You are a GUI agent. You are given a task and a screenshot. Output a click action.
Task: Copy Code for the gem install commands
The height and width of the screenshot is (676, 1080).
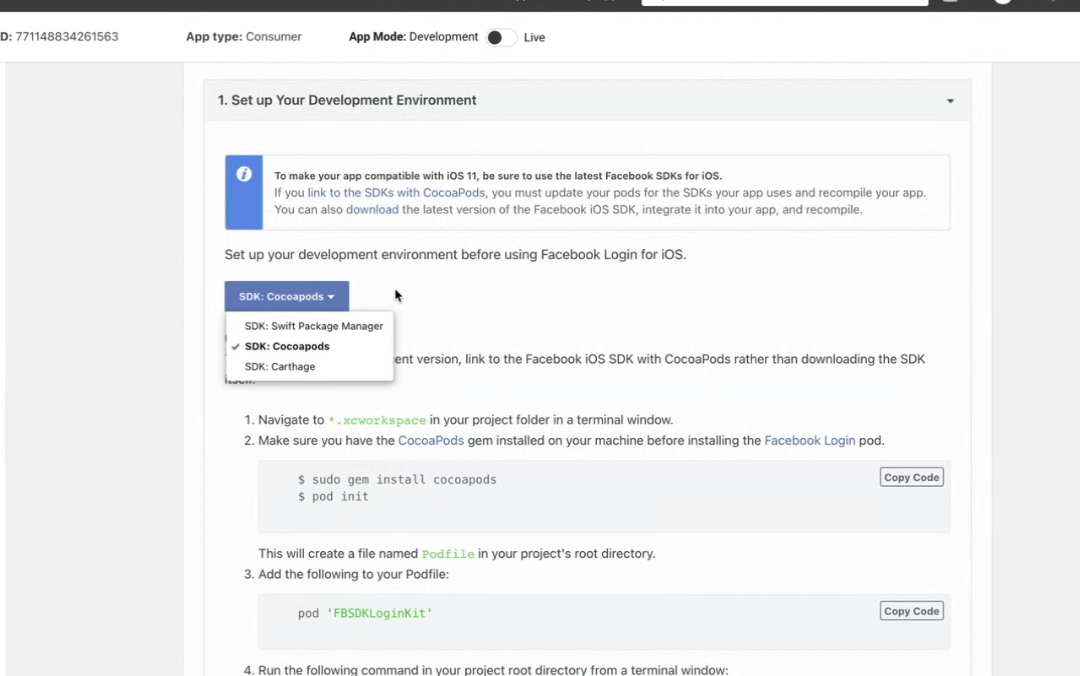pos(911,478)
